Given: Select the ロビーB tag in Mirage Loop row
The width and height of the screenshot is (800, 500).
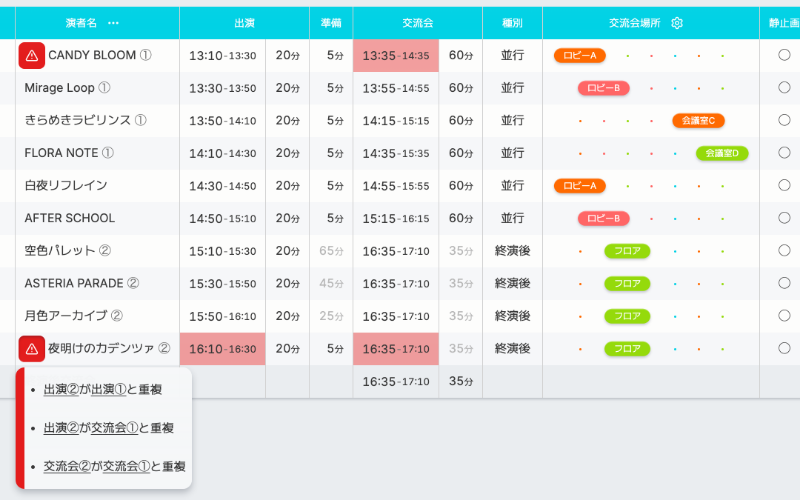Looking at the screenshot, I should tap(604, 88).
